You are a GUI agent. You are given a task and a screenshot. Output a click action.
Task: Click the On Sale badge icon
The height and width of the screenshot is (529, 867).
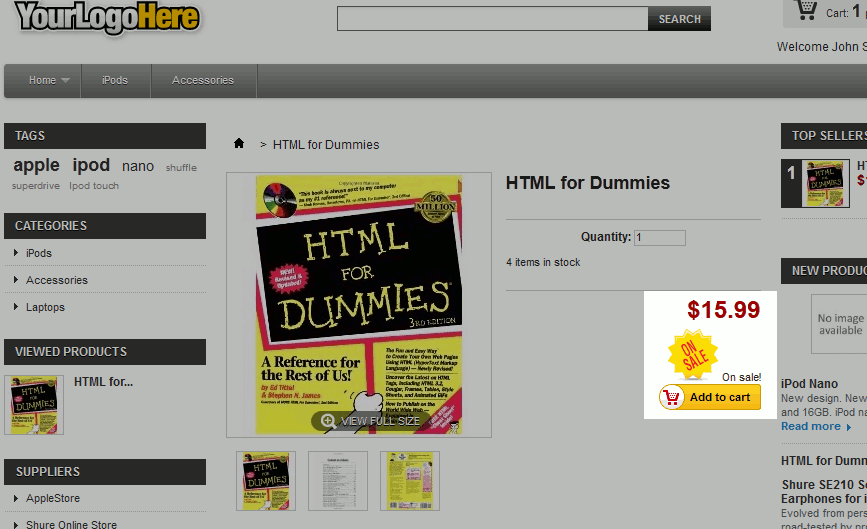[x=692, y=355]
